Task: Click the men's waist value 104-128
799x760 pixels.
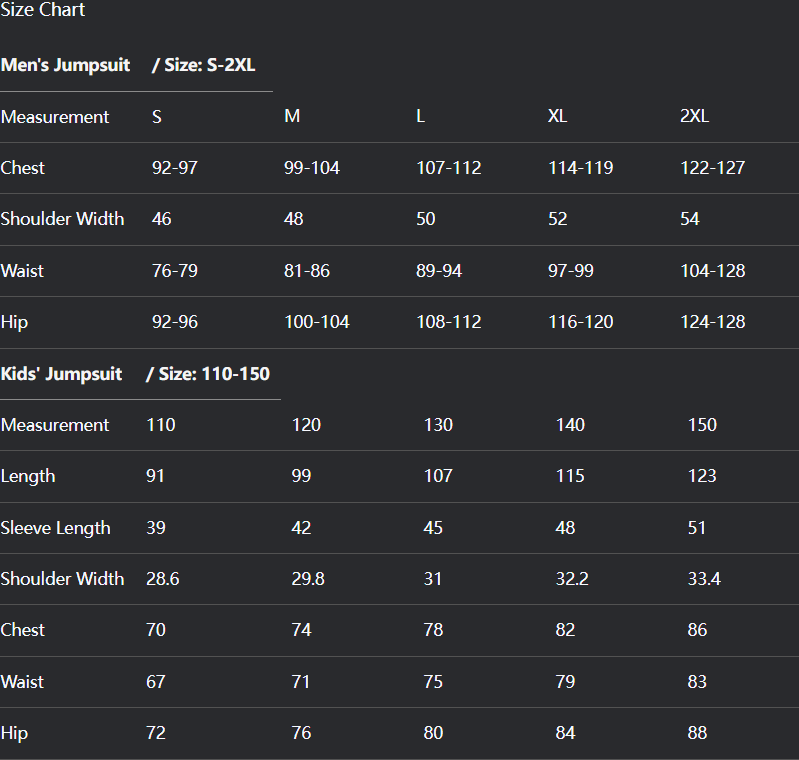Action: (x=712, y=271)
